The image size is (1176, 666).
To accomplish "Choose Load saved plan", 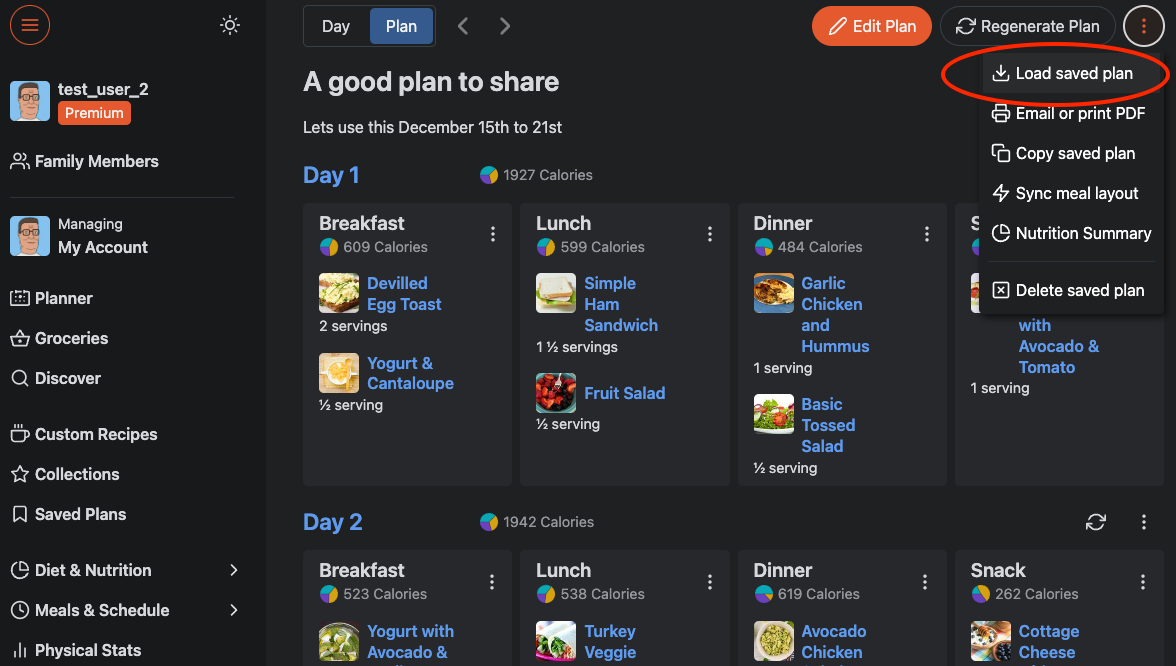I will (x=1074, y=74).
